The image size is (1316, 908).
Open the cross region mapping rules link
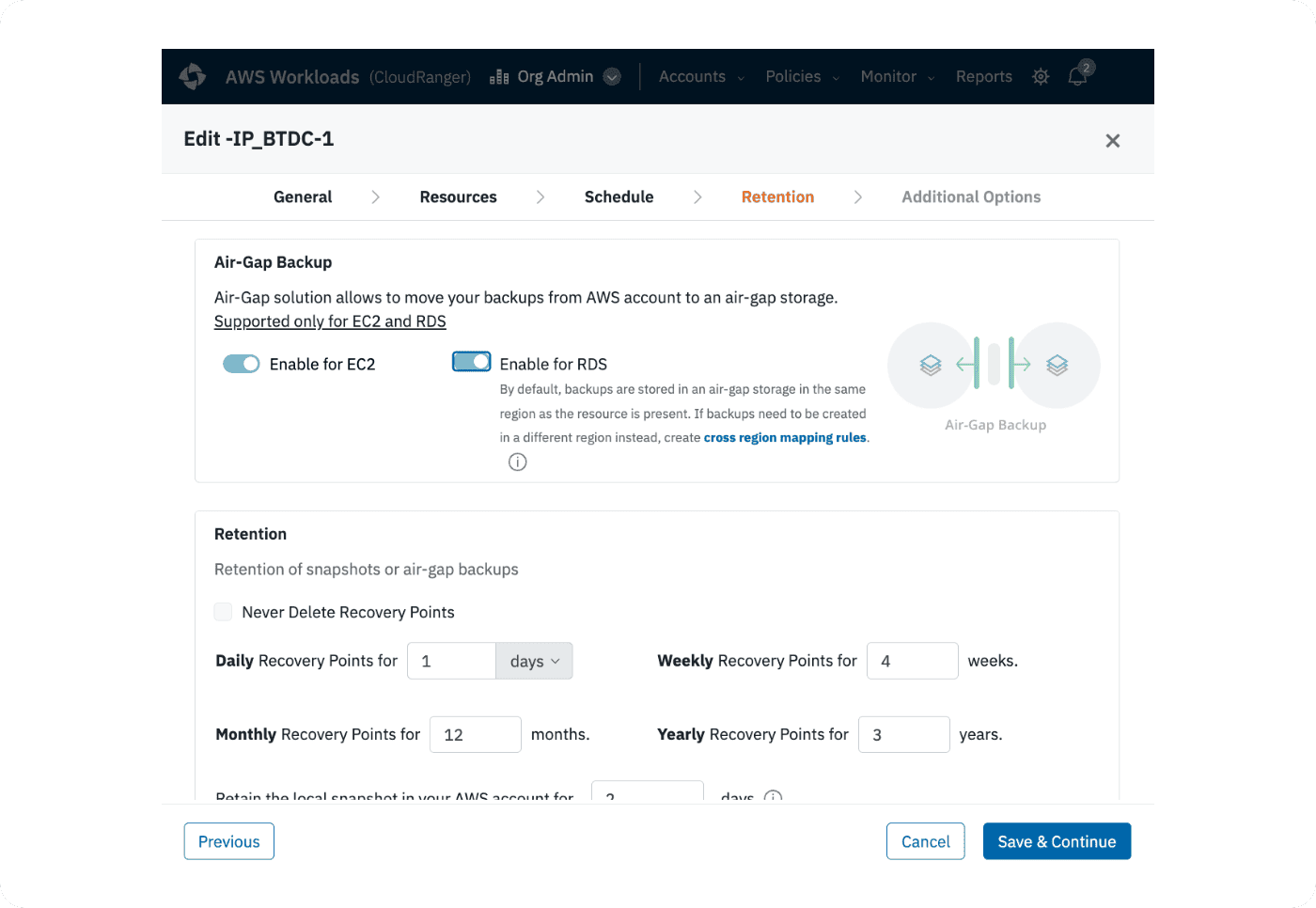(x=785, y=438)
